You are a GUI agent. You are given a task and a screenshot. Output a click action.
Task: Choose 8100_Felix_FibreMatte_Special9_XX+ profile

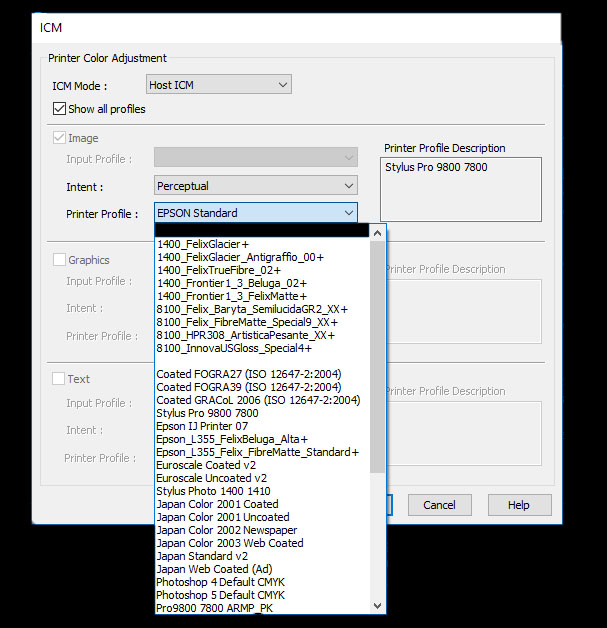[x=262, y=322]
